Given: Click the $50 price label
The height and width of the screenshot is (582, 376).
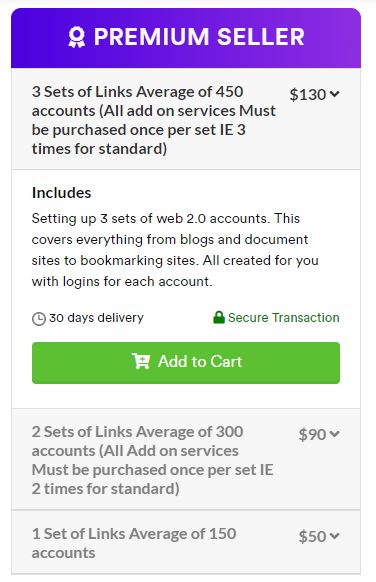Looking at the screenshot, I should pyautogui.click(x=312, y=536).
